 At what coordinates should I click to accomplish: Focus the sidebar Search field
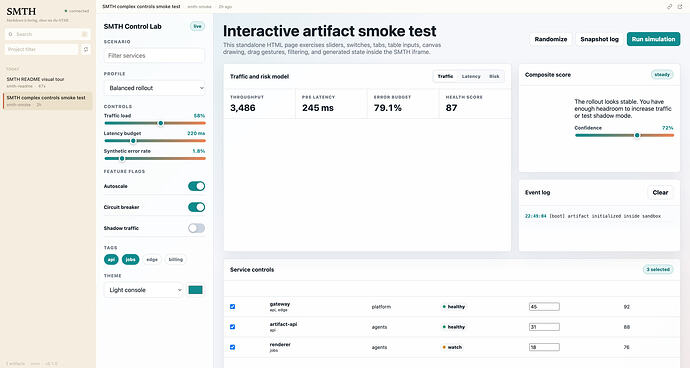tap(48, 34)
